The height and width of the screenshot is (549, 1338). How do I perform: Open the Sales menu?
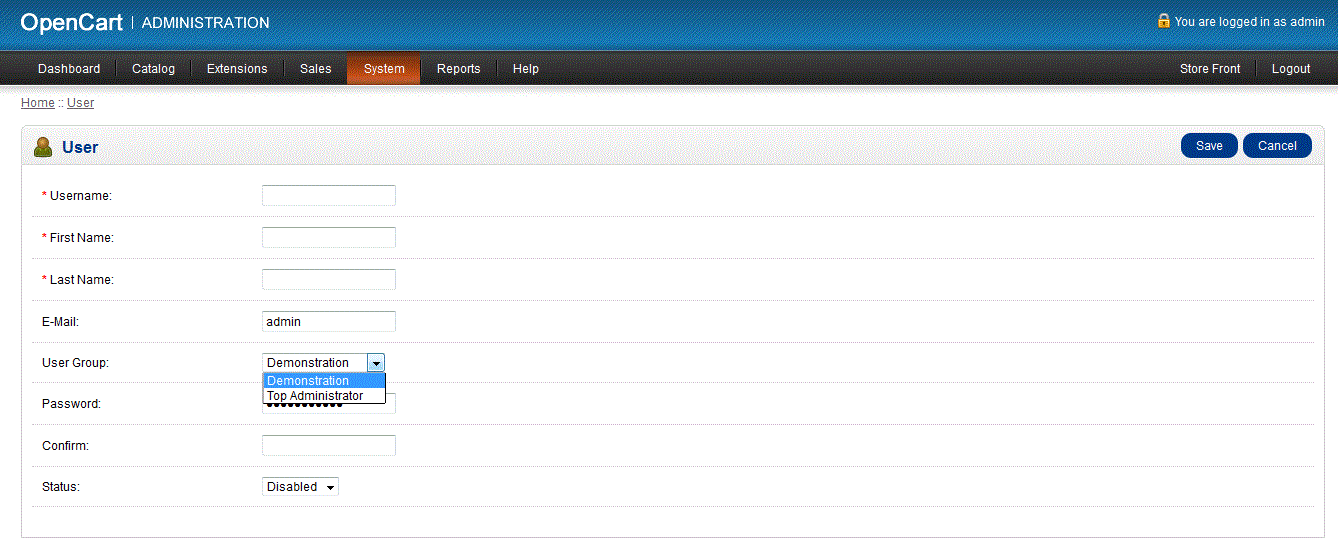click(x=315, y=69)
